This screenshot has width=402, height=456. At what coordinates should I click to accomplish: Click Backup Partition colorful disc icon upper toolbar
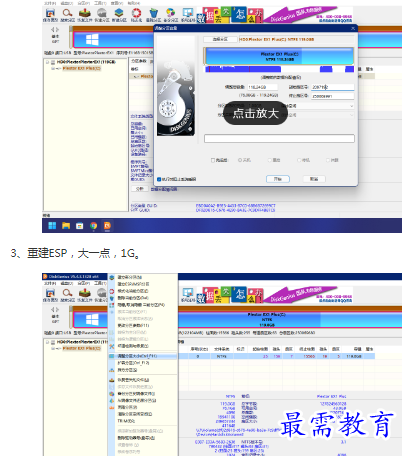pos(170,13)
